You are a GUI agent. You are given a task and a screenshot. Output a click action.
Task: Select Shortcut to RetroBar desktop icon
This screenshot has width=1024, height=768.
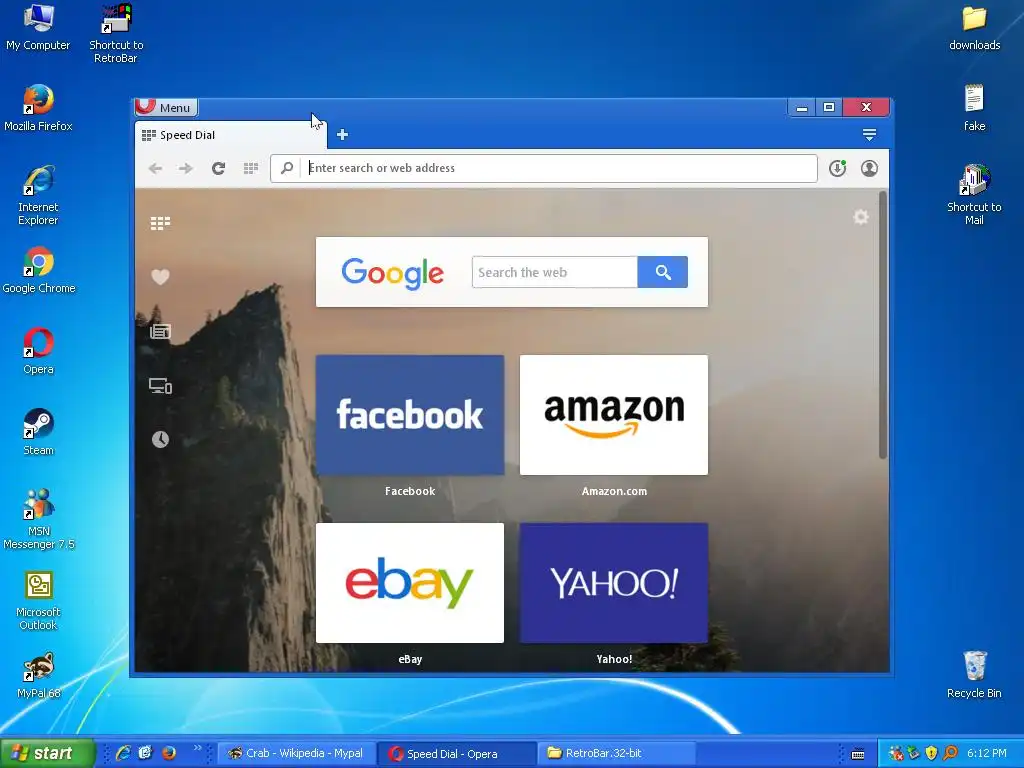tap(116, 34)
